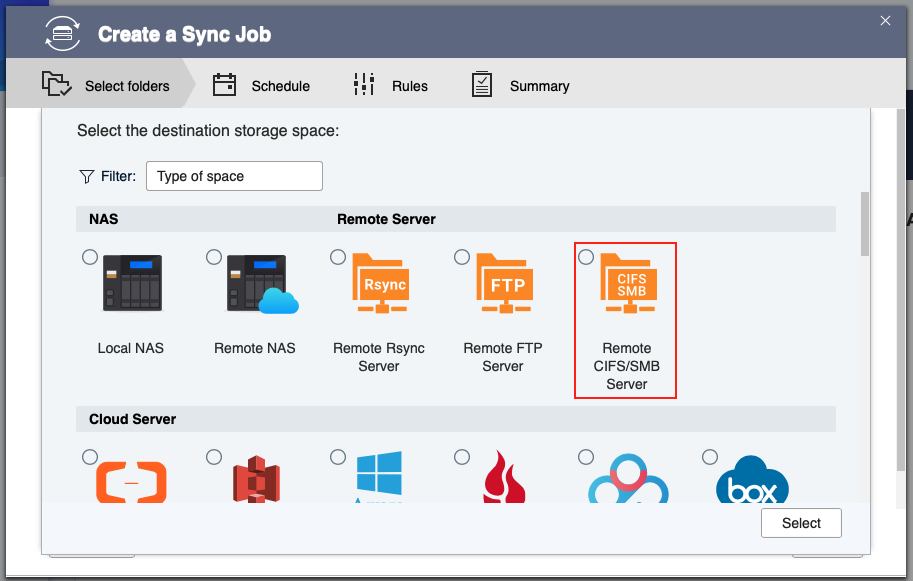The height and width of the screenshot is (581, 913).
Task: Go to the Schedule step tab
Action: click(x=262, y=86)
